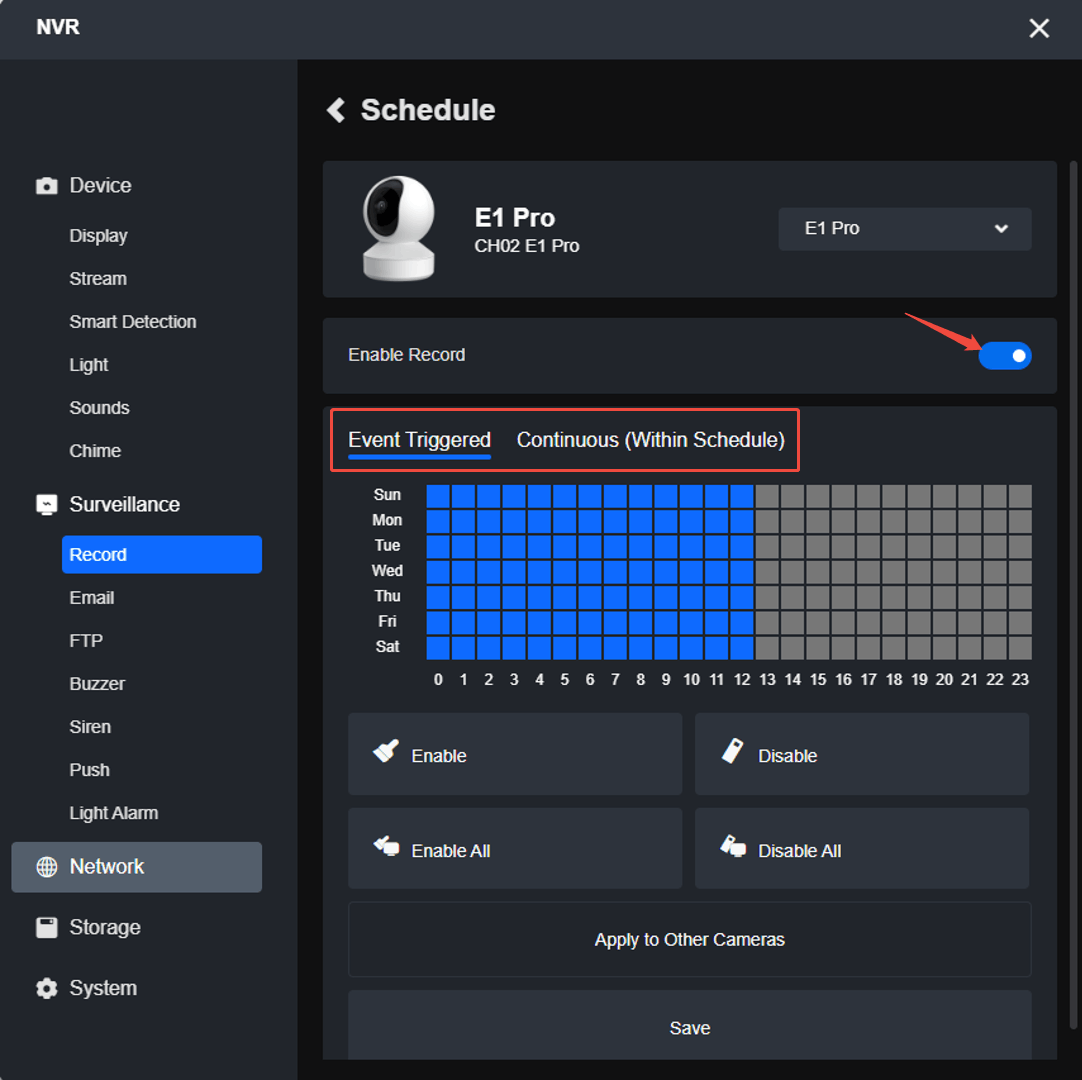Switch to Event Triggered tab
The image size is (1082, 1080).
coord(419,440)
